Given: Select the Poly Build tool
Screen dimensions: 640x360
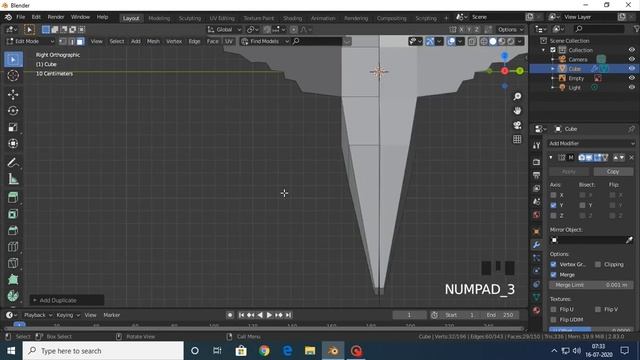Looking at the screenshot, I should click(13, 279).
